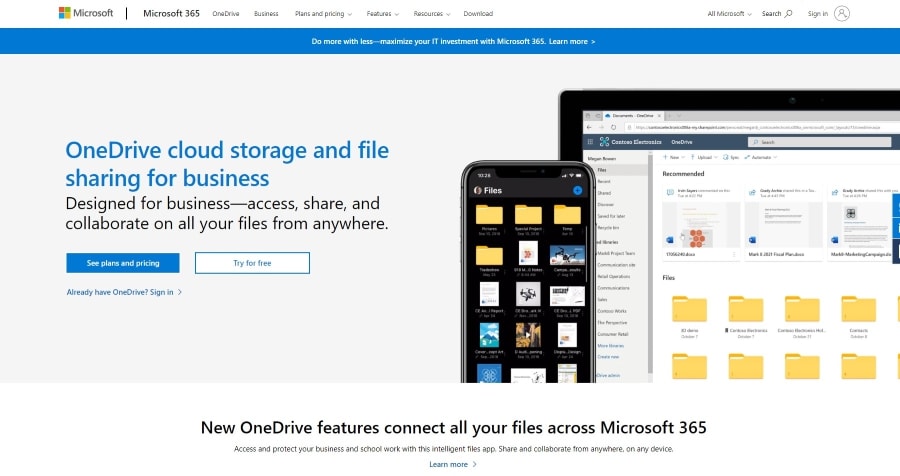Click browser refresh icon in laptop mockup
The image size is (900, 476).
tap(614, 127)
